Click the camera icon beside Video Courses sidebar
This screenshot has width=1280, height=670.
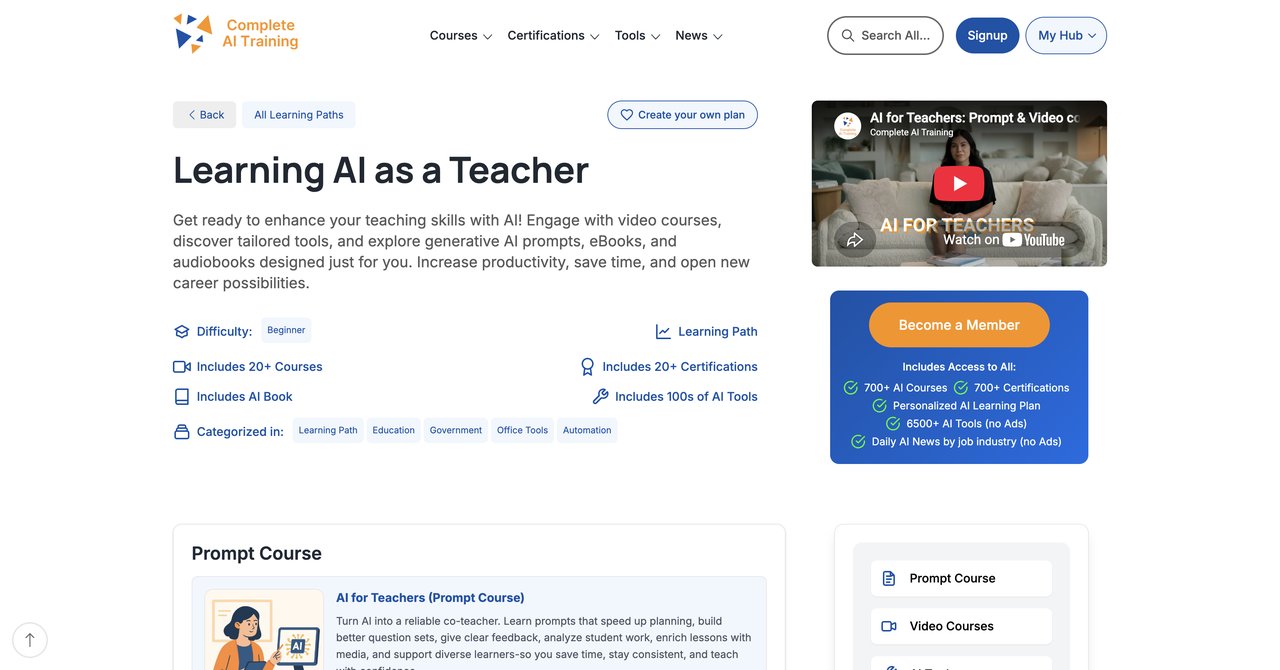coord(889,626)
